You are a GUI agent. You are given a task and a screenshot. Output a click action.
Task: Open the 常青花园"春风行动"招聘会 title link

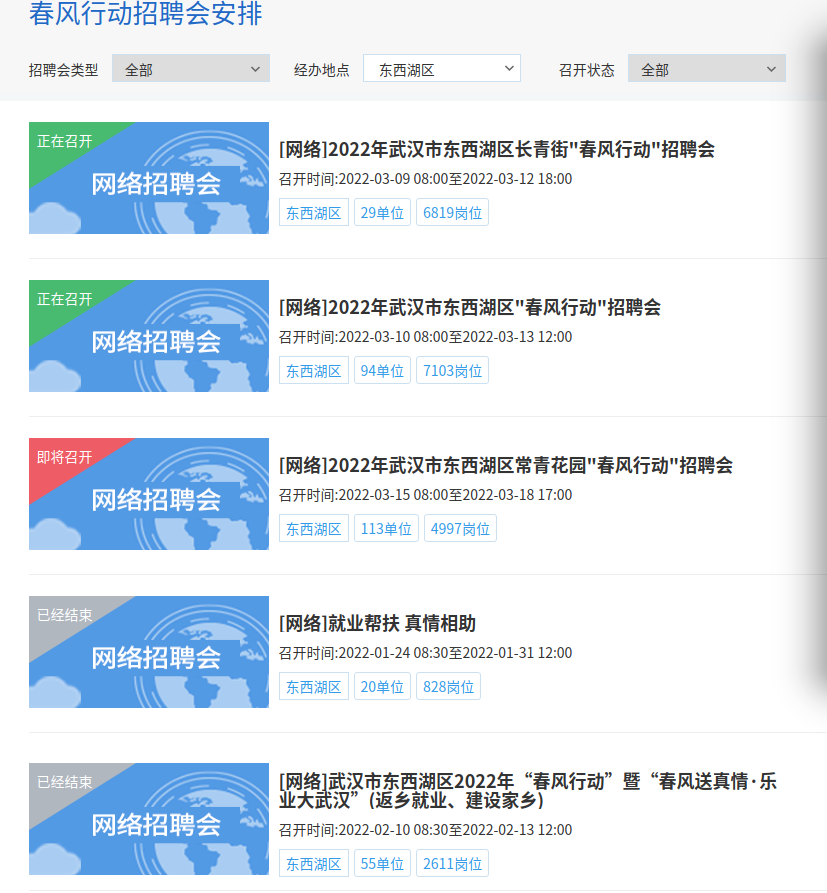[505, 466]
